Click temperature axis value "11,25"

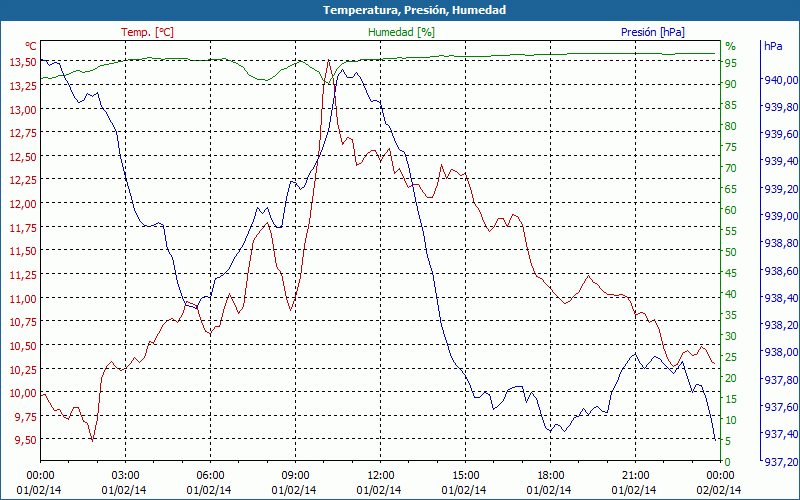point(23,275)
